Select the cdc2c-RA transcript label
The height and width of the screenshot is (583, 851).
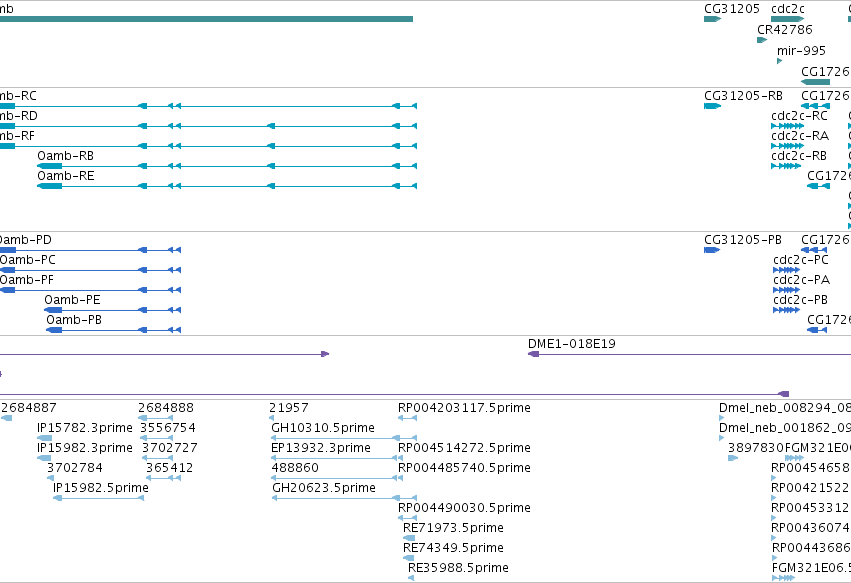pos(800,136)
